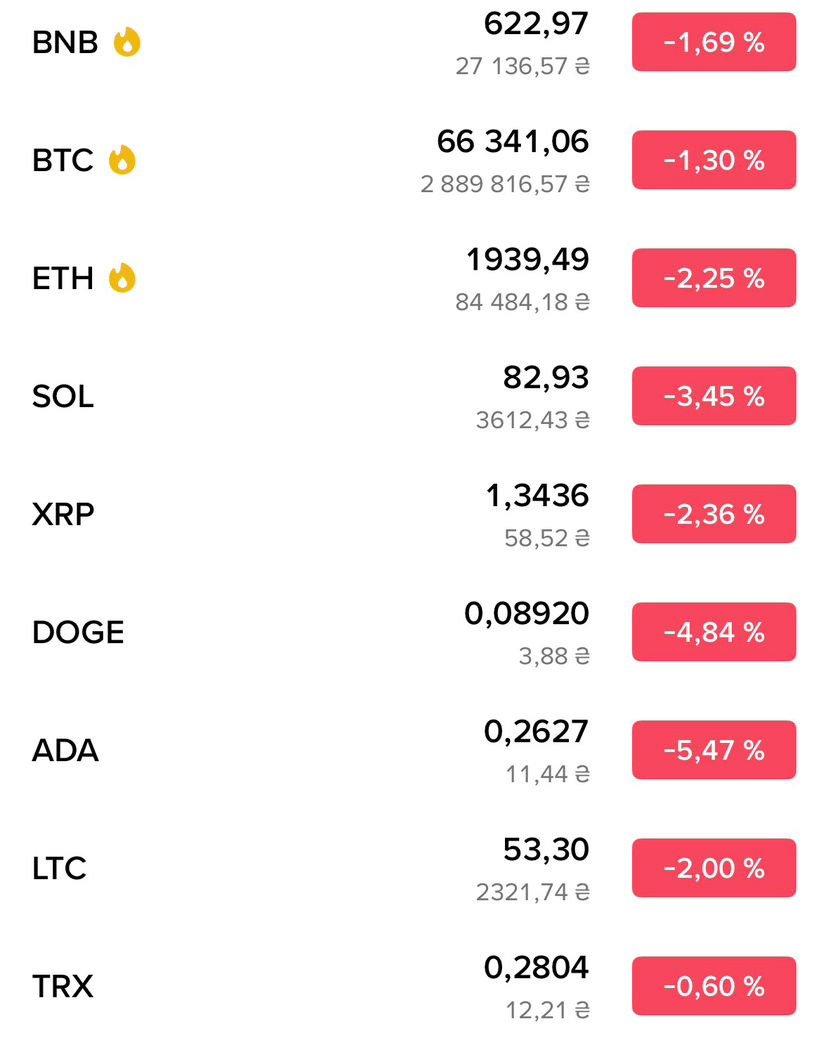Tap the flame icon beside ETH
Image resolution: width=828 pixels, height=1040 pixels.
click(122, 278)
